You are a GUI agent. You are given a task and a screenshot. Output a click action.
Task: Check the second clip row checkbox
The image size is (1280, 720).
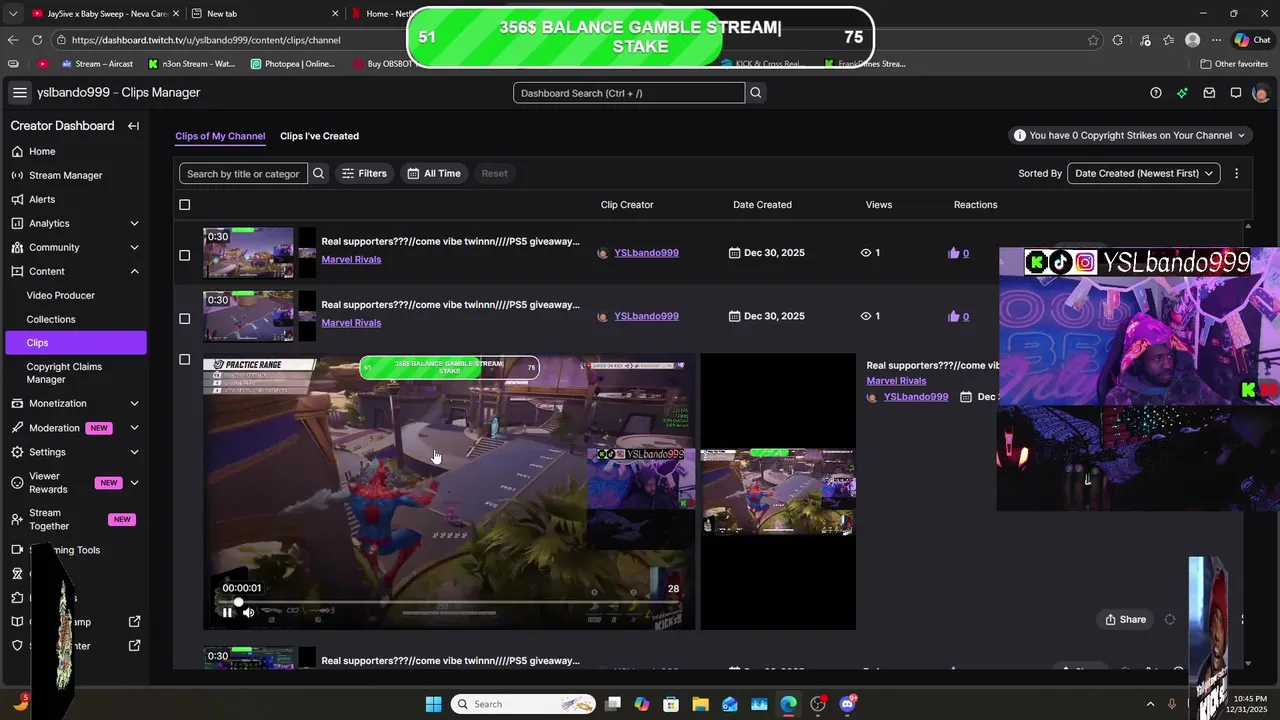[184, 319]
